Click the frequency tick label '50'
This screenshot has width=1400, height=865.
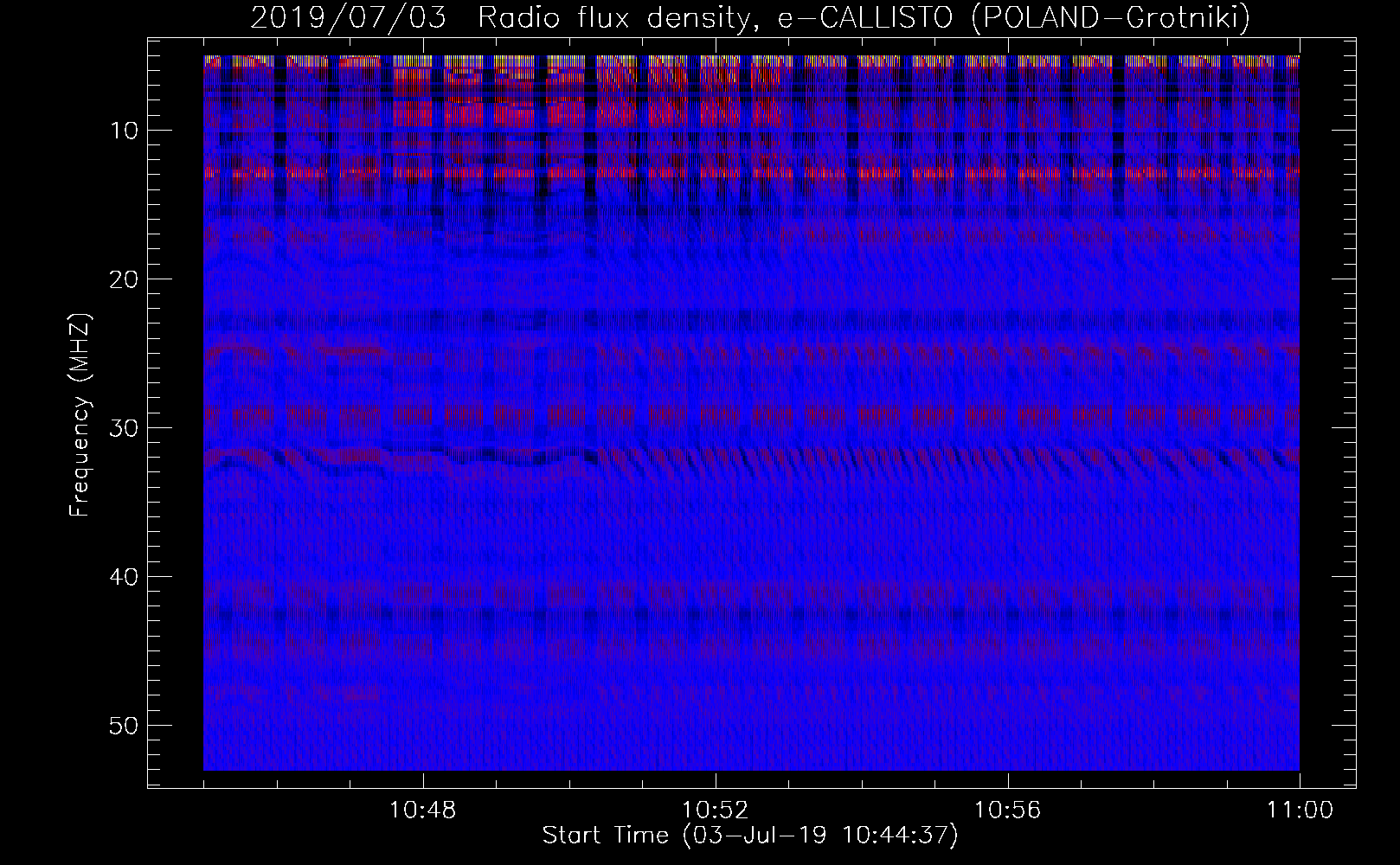(124, 726)
